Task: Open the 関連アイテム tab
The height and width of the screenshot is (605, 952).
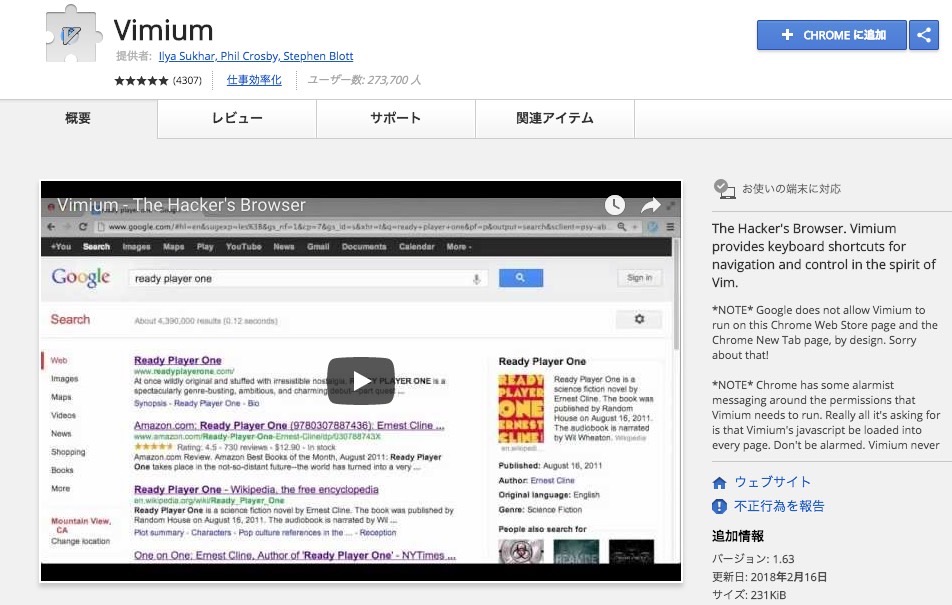Action: click(x=555, y=118)
